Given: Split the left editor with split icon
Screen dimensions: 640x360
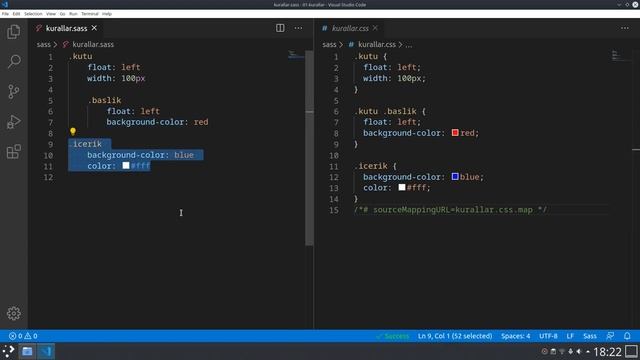Looking at the screenshot, I should click(x=280, y=28).
